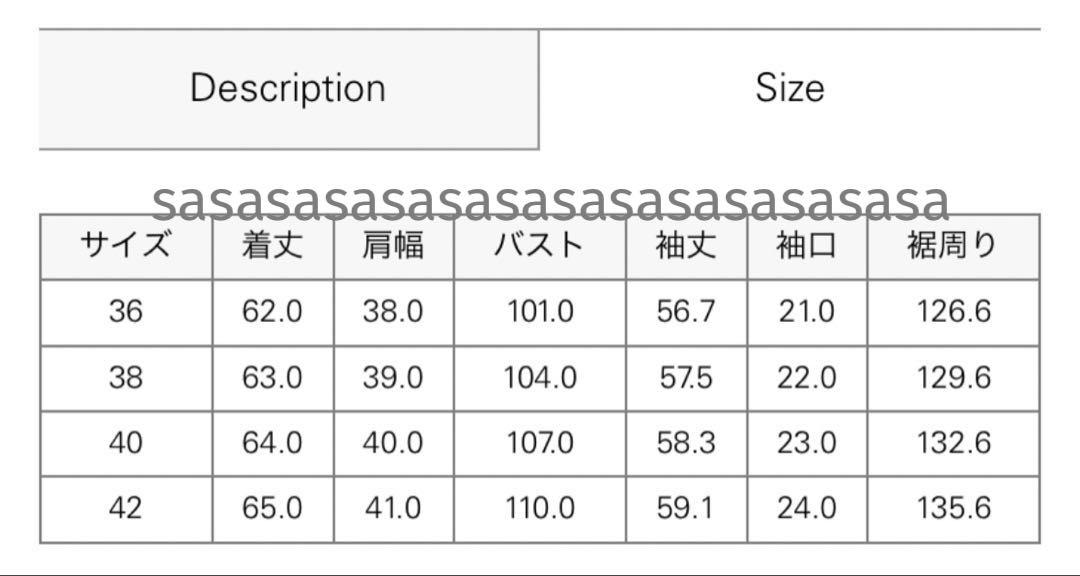Select the 袖丈 column header

click(686, 247)
